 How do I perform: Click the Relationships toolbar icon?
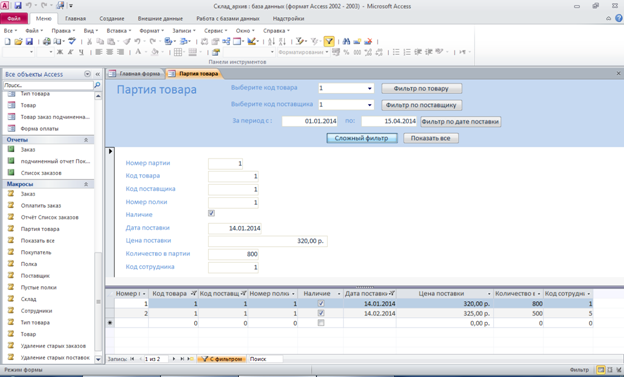click(226, 41)
